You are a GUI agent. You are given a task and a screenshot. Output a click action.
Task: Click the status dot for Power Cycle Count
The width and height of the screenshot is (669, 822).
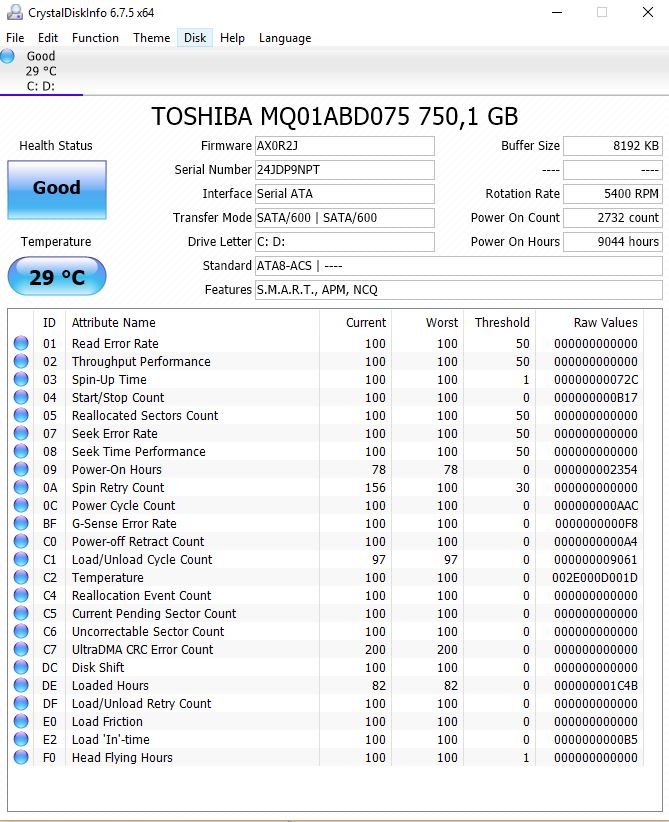click(21, 505)
